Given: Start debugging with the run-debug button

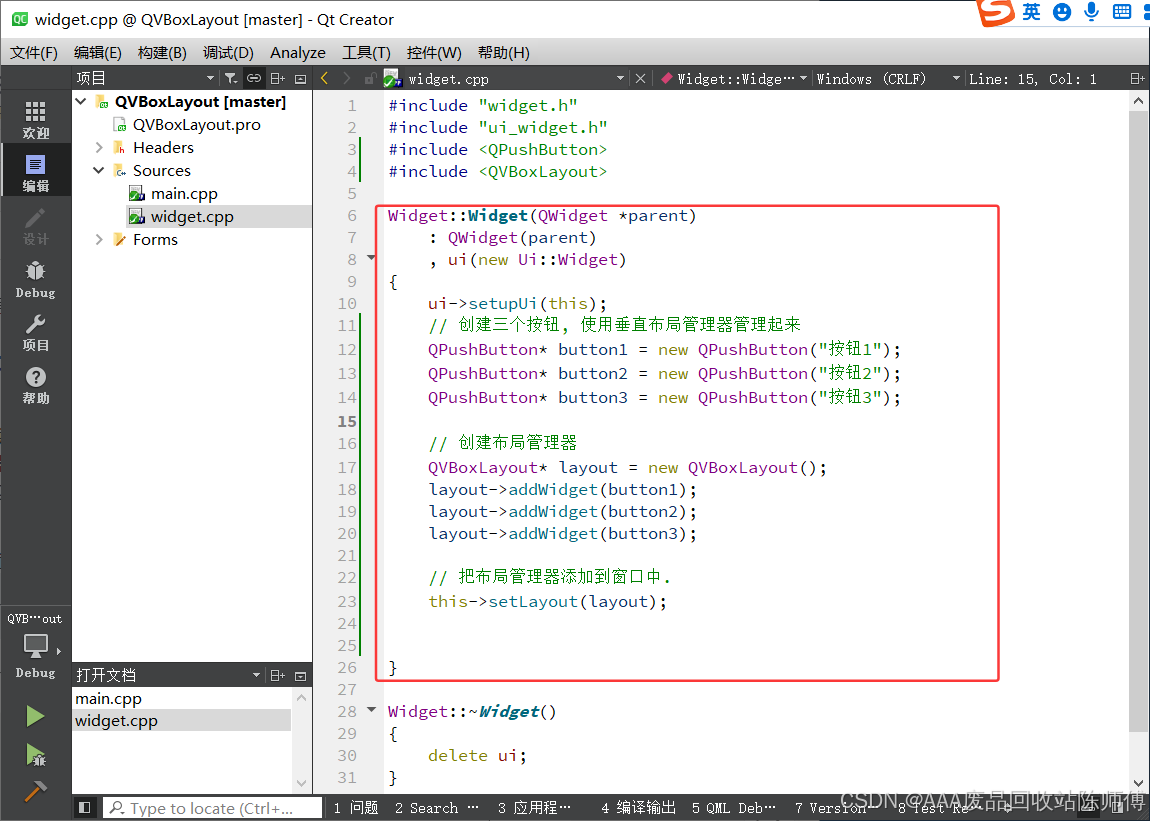Looking at the screenshot, I should pos(34,754).
